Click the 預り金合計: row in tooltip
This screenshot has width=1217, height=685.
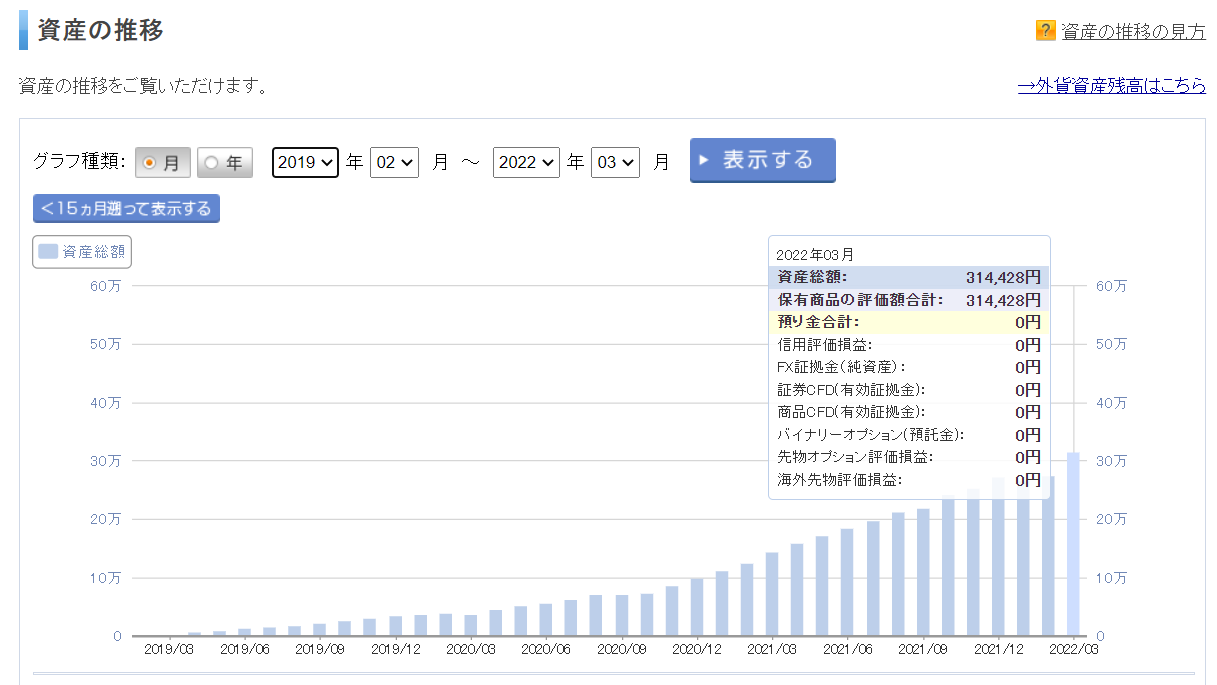coord(909,322)
